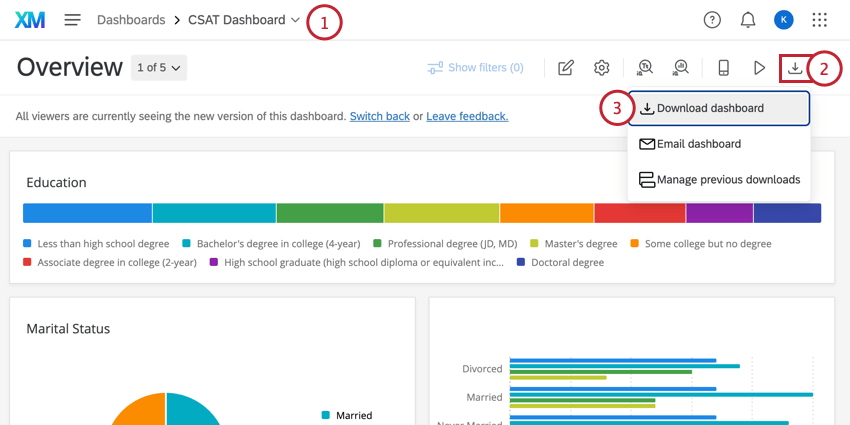Open the user account avatar
This screenshot has height=425, width=850.
(784, 20)
